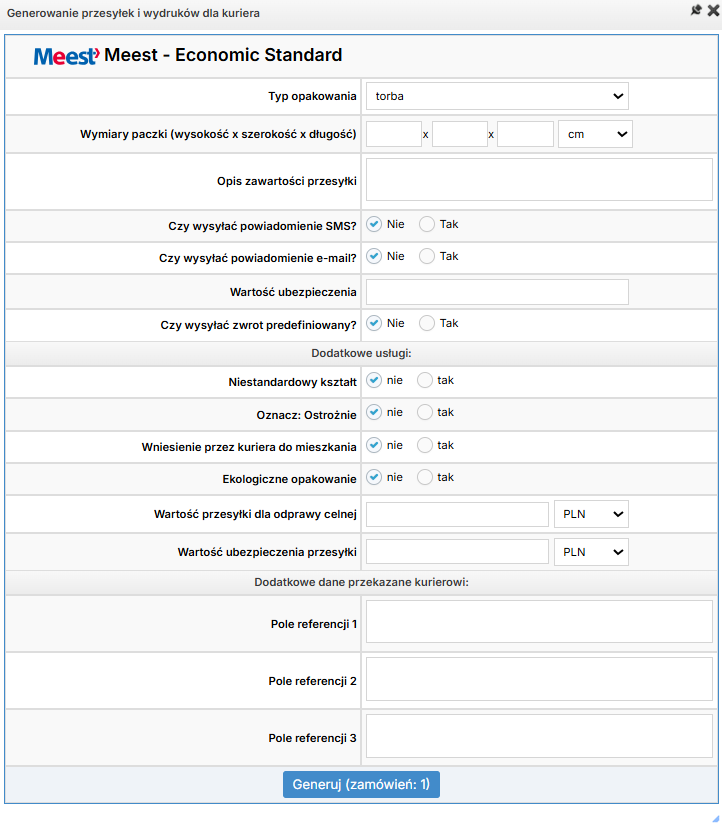Click the Wartość ubezpieczenia input field
This screenshot has width=722, height=826.
tap(497, 291)
